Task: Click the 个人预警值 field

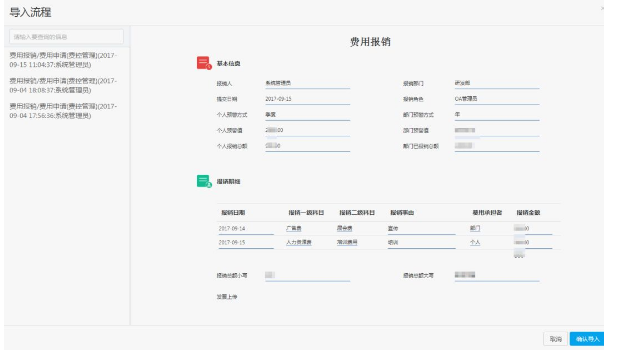Action: click(x=307, y=131)
